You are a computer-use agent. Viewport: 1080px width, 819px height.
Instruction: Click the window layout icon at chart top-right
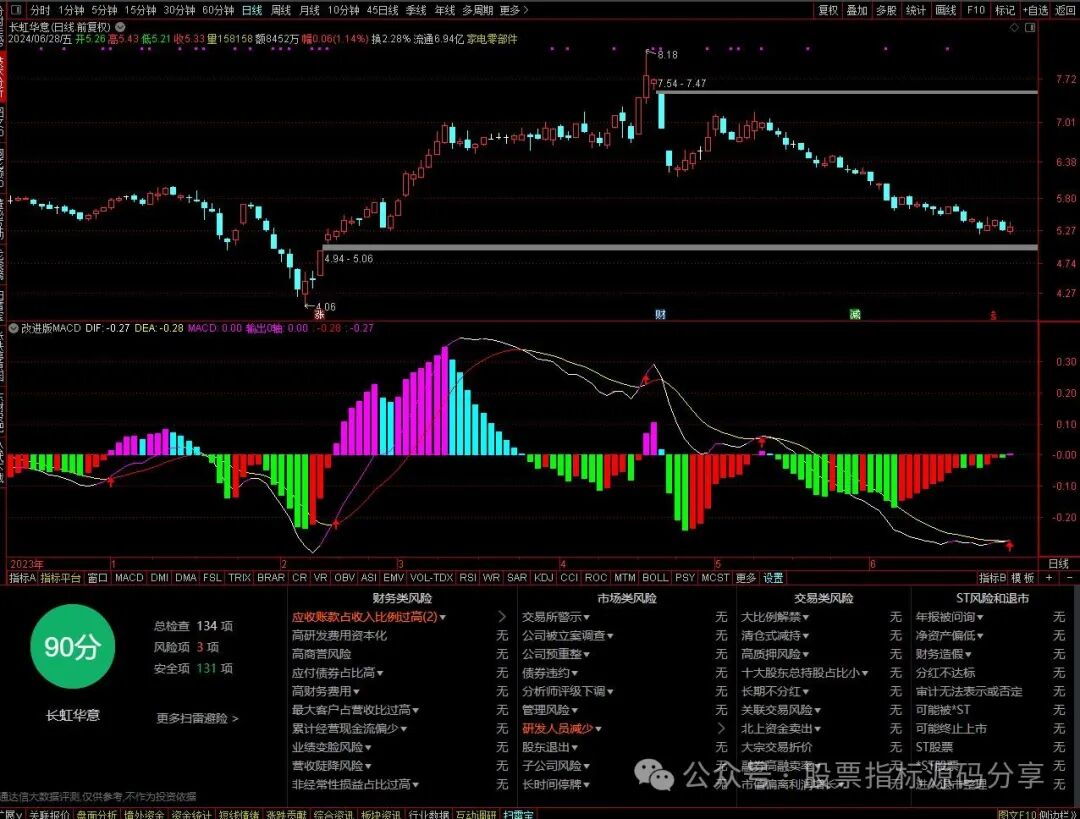(1030, 28)
